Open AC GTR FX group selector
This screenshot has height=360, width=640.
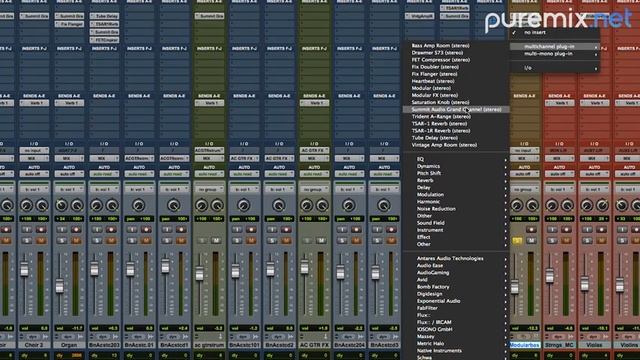click(314, 189)
